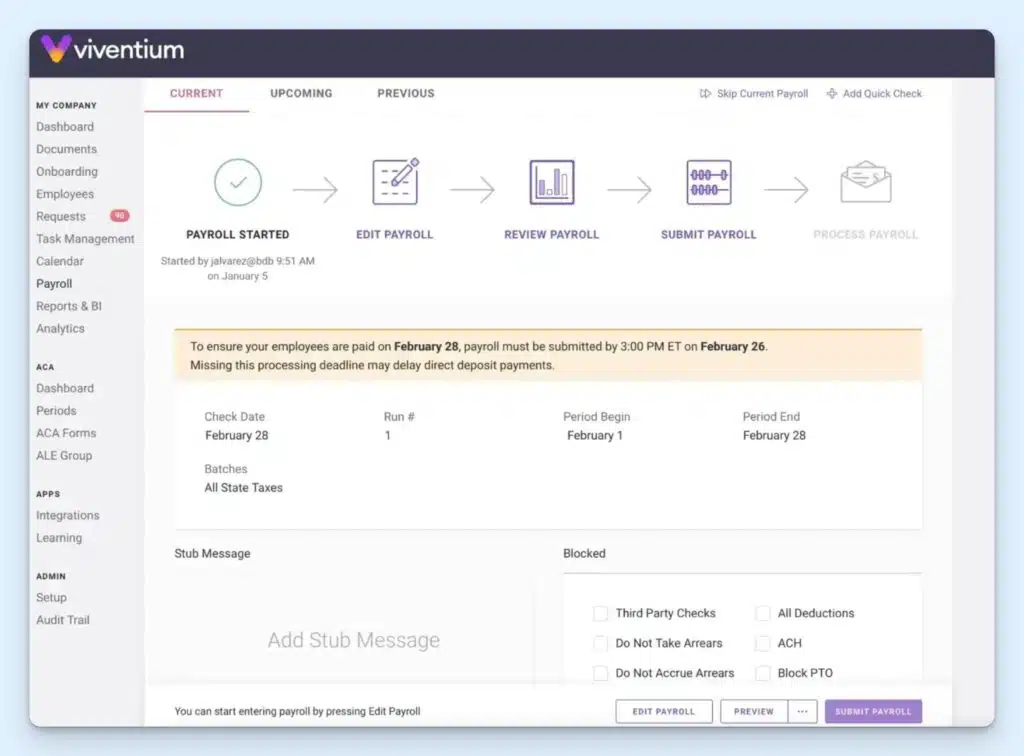Click the Run # value 1
Viewport: 1024px width, 756px height.
(x=388, y=435)
